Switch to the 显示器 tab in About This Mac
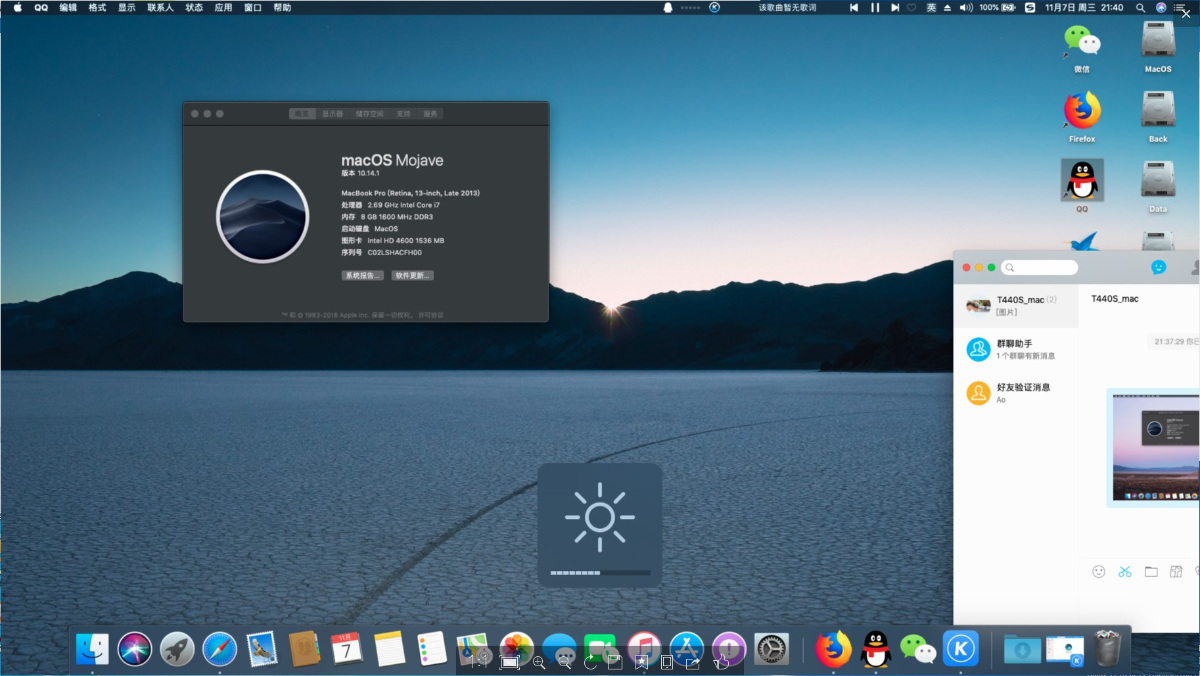The image size is (1200, 676). [x=332, y=114]
